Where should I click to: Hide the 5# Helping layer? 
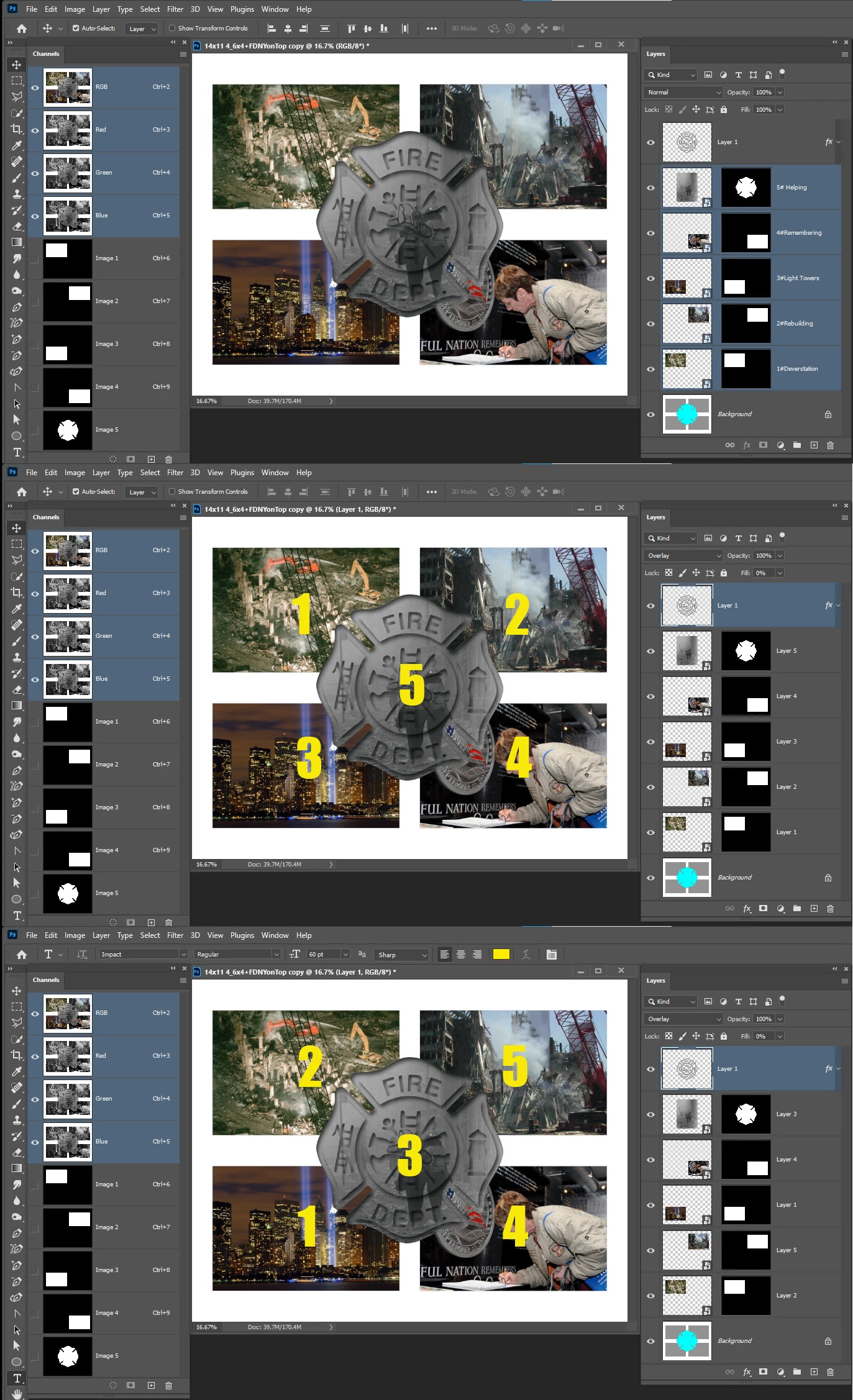pos(650,188)
